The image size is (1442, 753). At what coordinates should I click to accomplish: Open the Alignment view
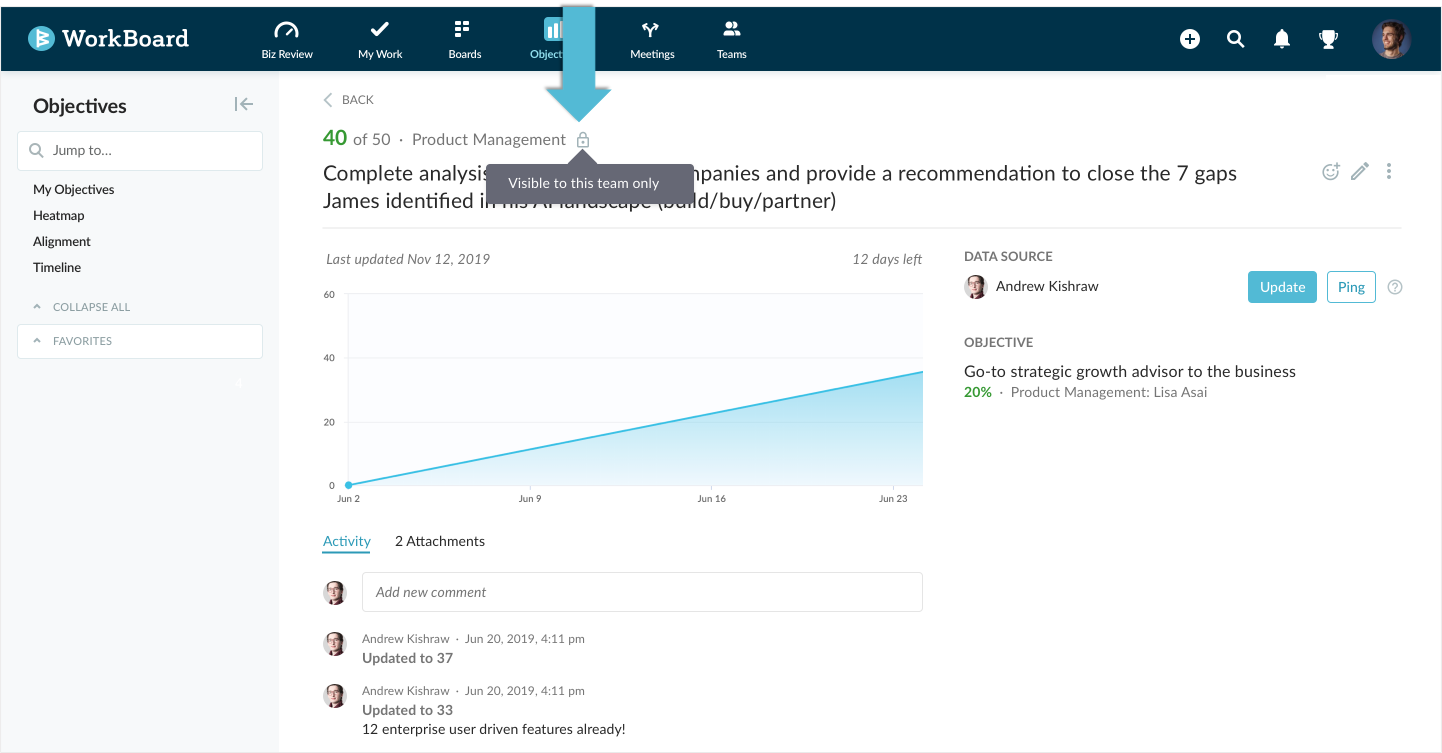62,241
